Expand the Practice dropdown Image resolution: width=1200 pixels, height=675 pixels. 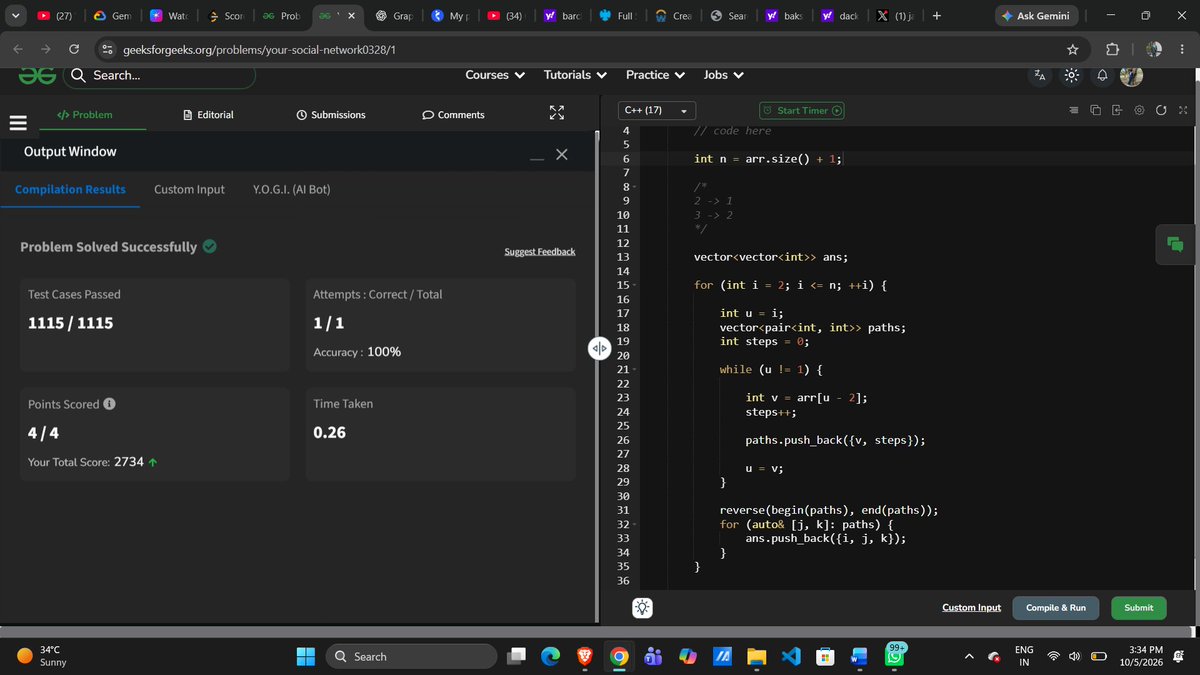coord(655,75)
